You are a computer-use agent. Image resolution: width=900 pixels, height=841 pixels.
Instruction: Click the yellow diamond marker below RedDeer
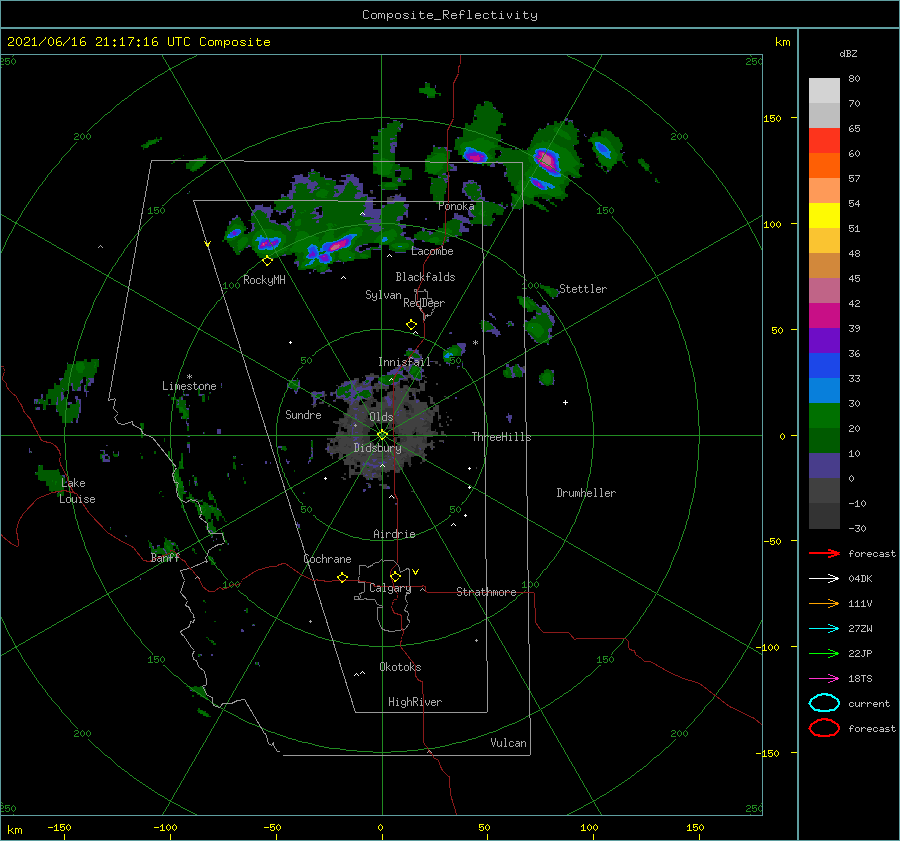click(411, 325)
